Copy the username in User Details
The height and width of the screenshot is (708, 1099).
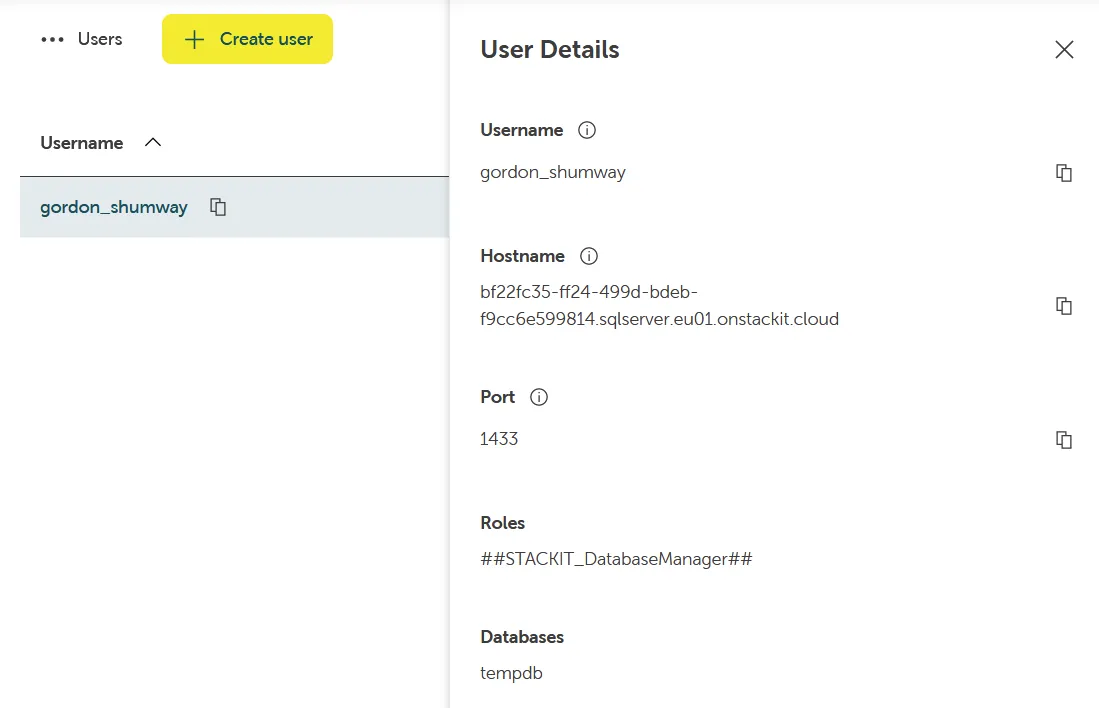click(x=1064, y=173)
